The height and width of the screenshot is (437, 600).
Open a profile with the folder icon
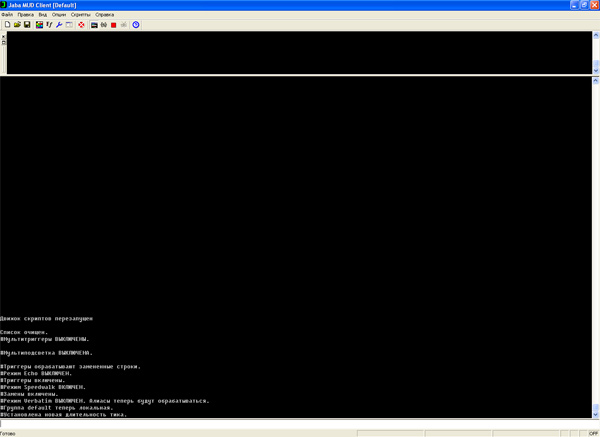[17, 25]
